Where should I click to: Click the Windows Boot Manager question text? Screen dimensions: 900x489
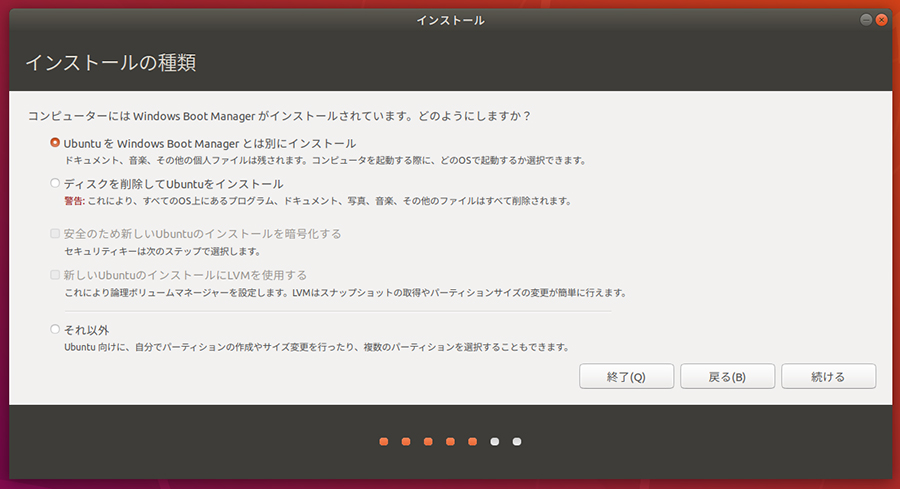[x=280, y=116]
